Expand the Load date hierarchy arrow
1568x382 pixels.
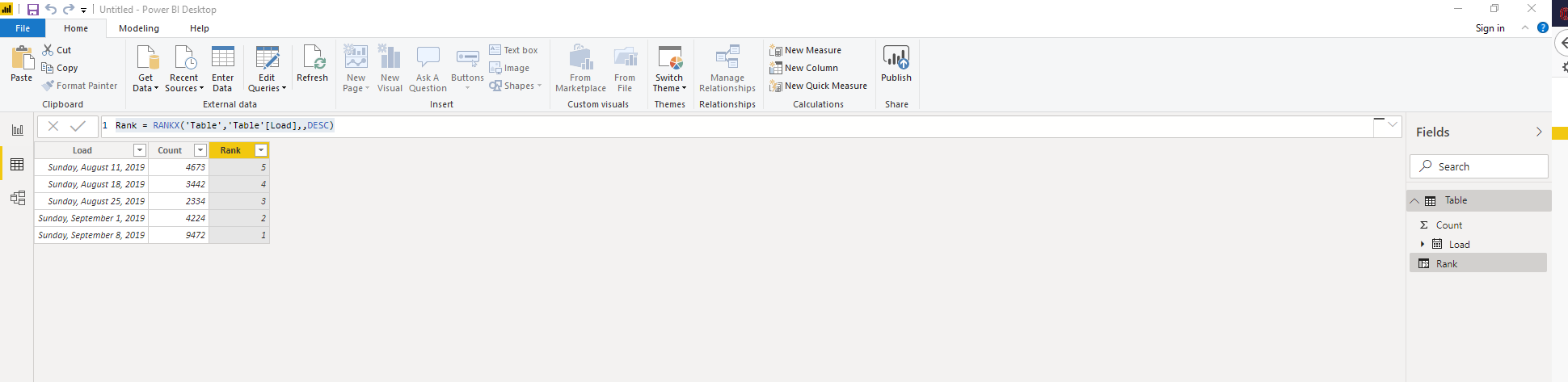pos(1423,244)
